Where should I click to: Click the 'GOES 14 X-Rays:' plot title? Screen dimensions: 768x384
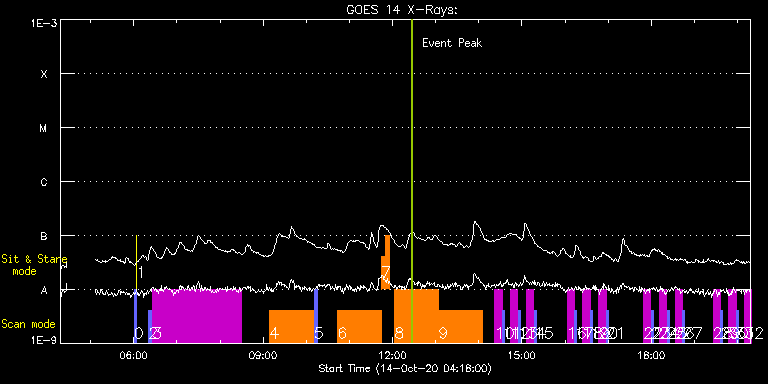click(x=401, y=10)
